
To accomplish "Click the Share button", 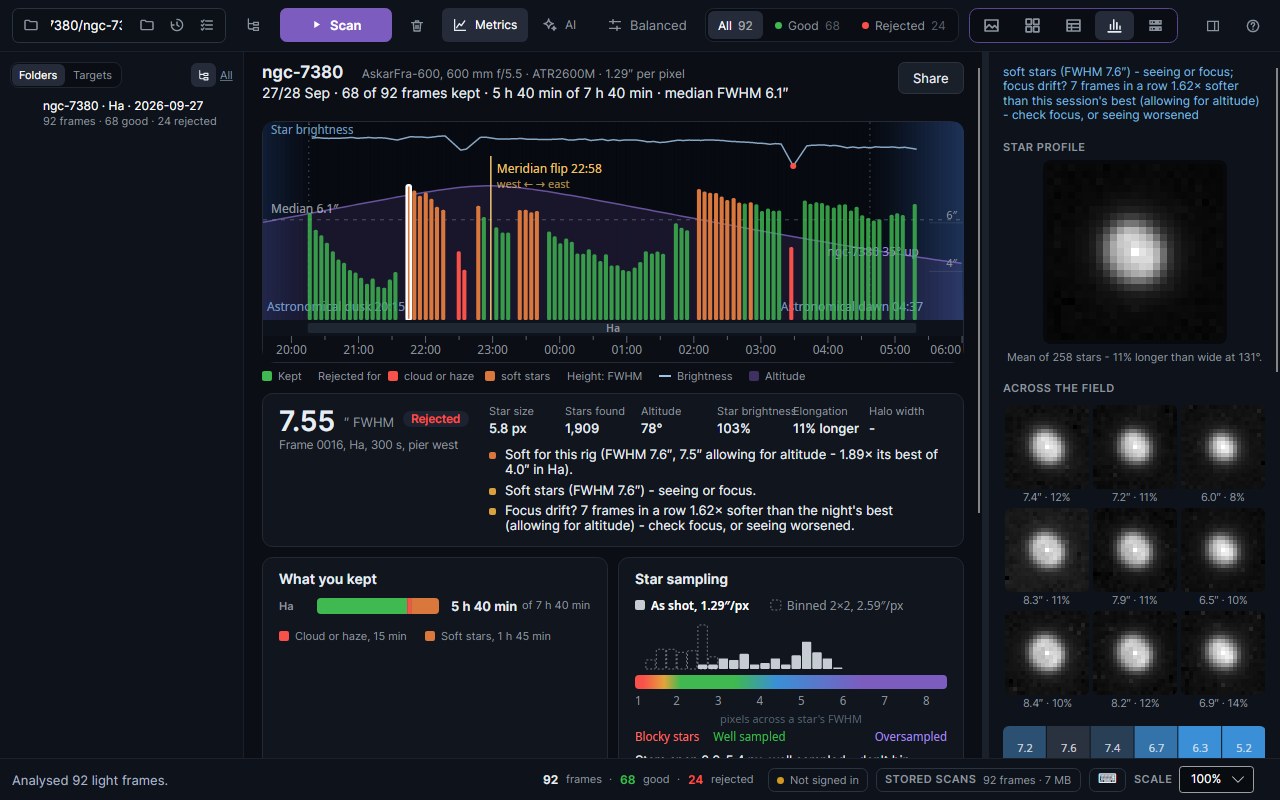I will click(x=930, y=78).
